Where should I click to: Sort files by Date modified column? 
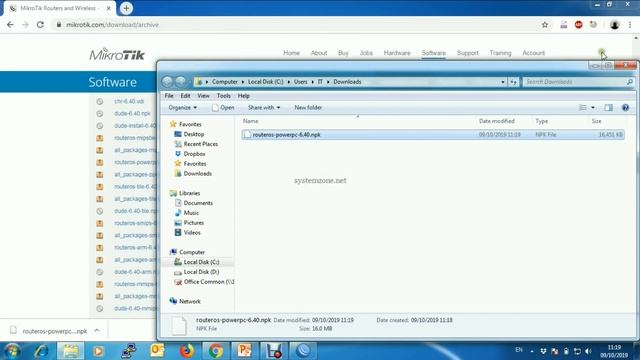click(x=496, y=121)
